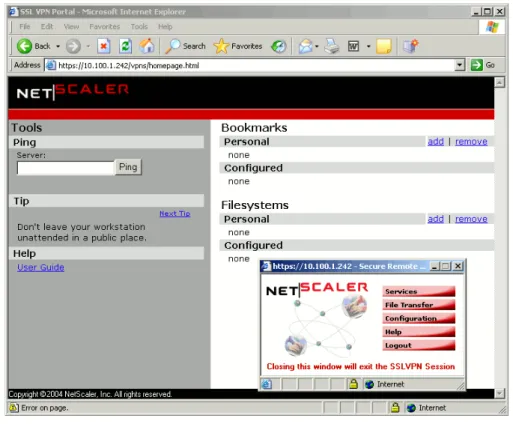
Task: Open the Edit with Word dropdown arrow
Action: [x=368, y=46]
